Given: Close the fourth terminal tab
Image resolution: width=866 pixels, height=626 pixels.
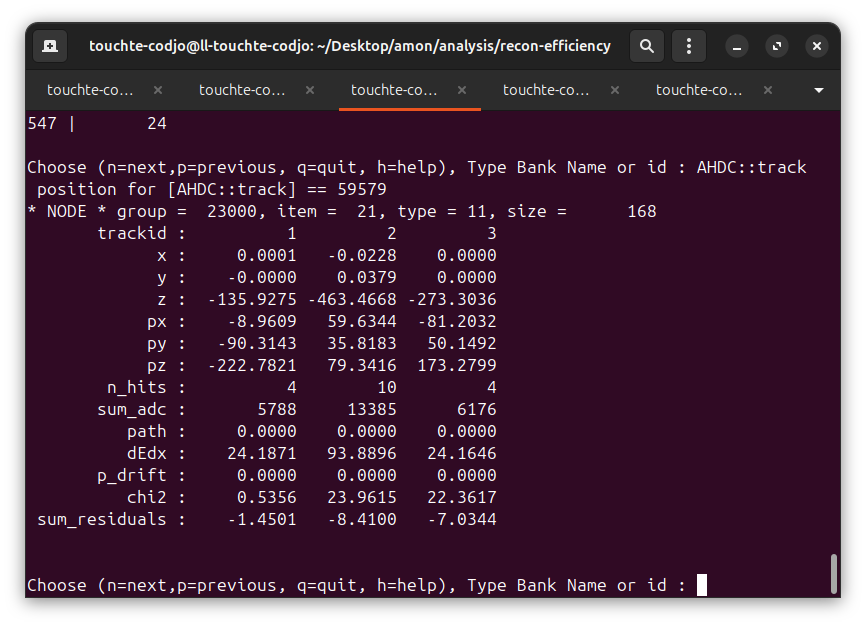Looking at the screenshot, I should [x=615, y=90].
